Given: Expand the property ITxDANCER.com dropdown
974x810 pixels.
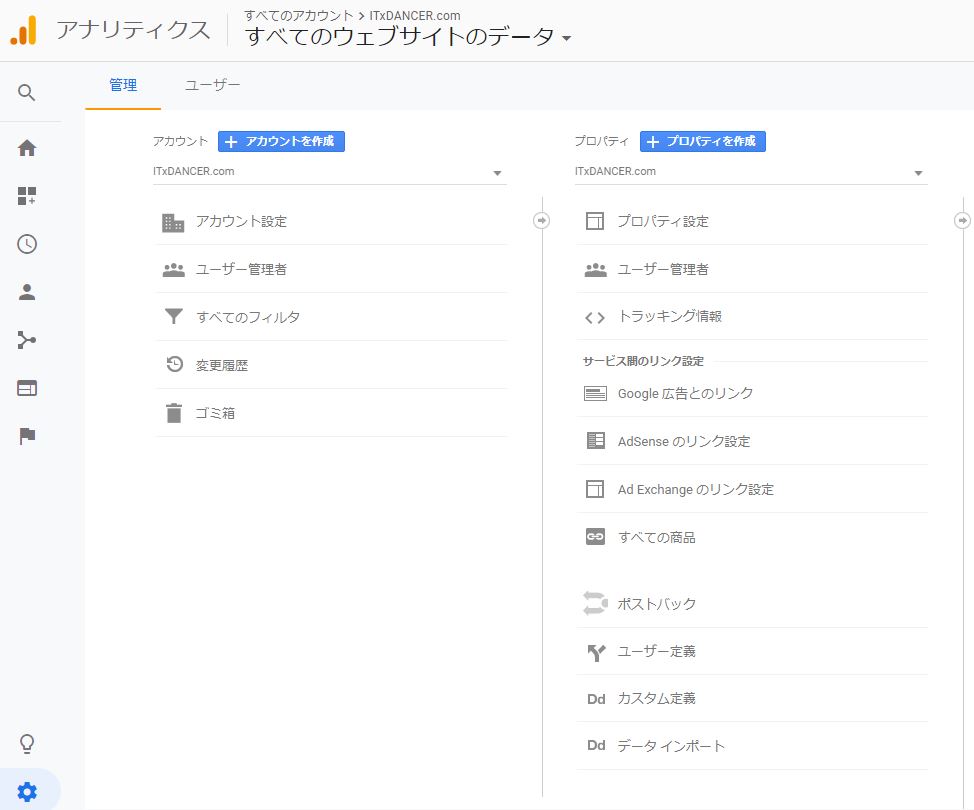Looking at the screenshot, I should (750, 172).
